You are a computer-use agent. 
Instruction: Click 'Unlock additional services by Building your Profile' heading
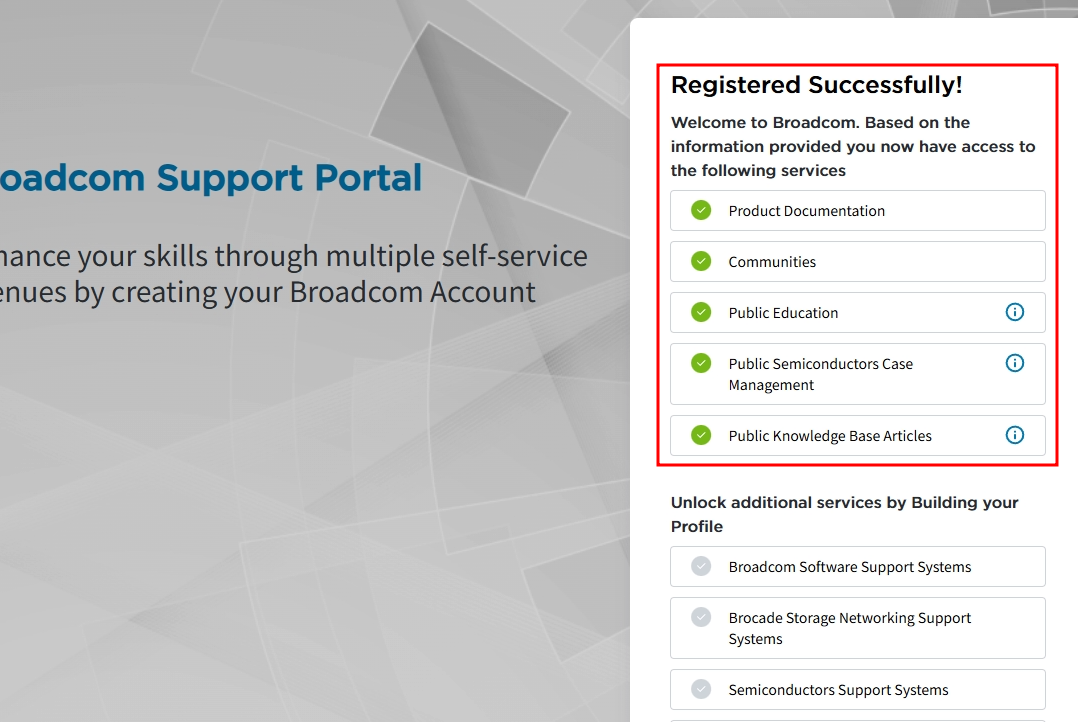(844, 514)
